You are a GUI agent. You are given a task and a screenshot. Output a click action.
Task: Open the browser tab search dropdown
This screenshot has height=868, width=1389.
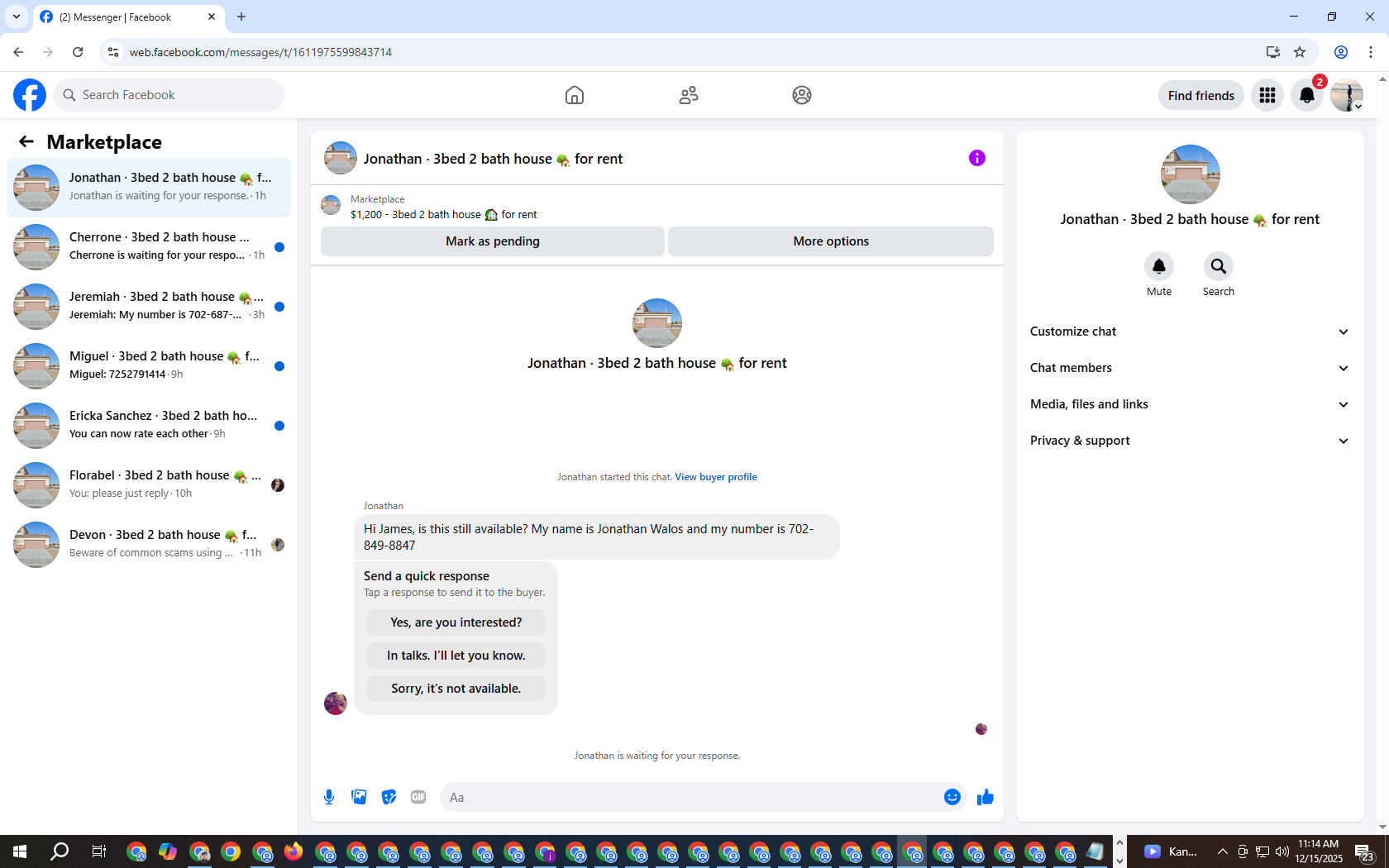pos(17,17)
